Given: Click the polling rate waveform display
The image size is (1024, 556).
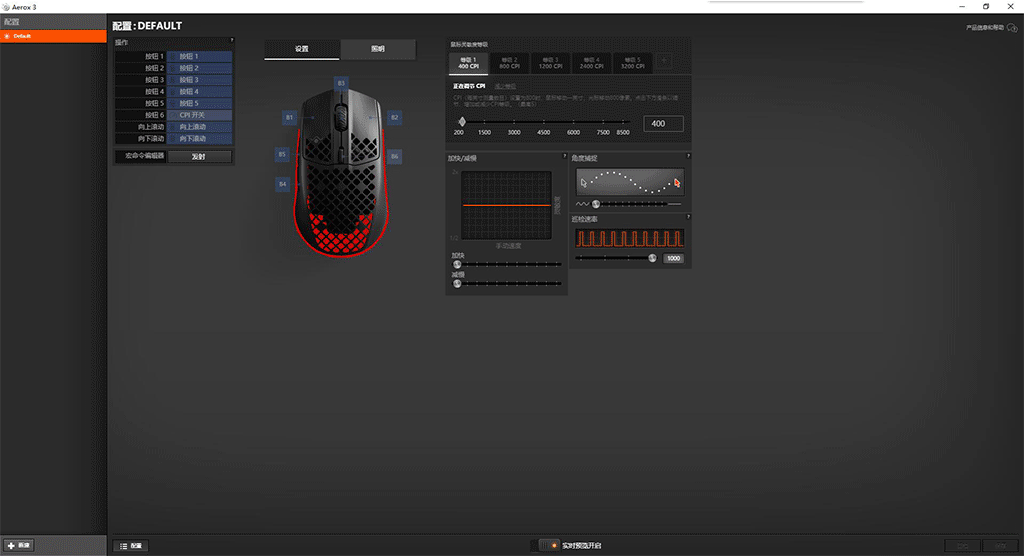Looking at the screenshot, I should click(x=630, y=238).
